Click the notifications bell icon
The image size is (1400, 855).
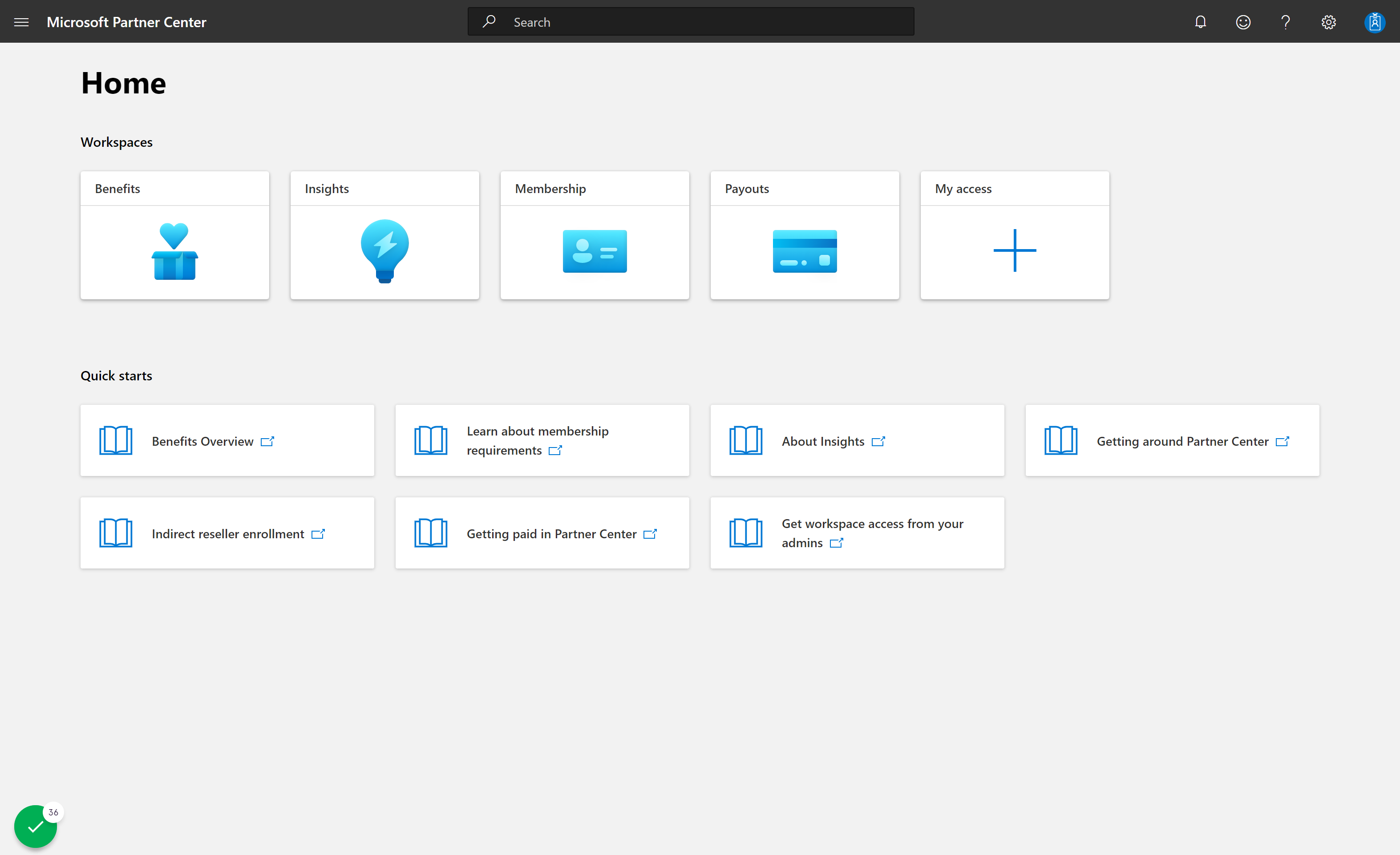coord(1200,22)
